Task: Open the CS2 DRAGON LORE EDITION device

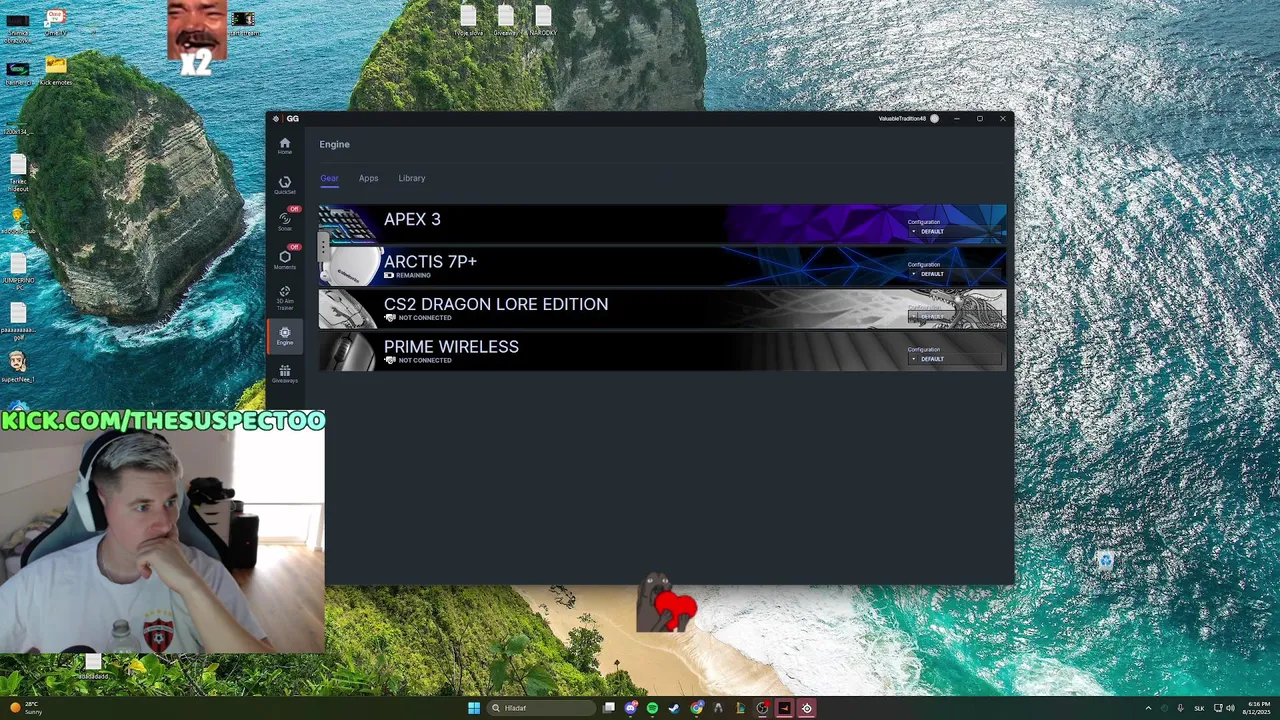Action: coord(662,309)
